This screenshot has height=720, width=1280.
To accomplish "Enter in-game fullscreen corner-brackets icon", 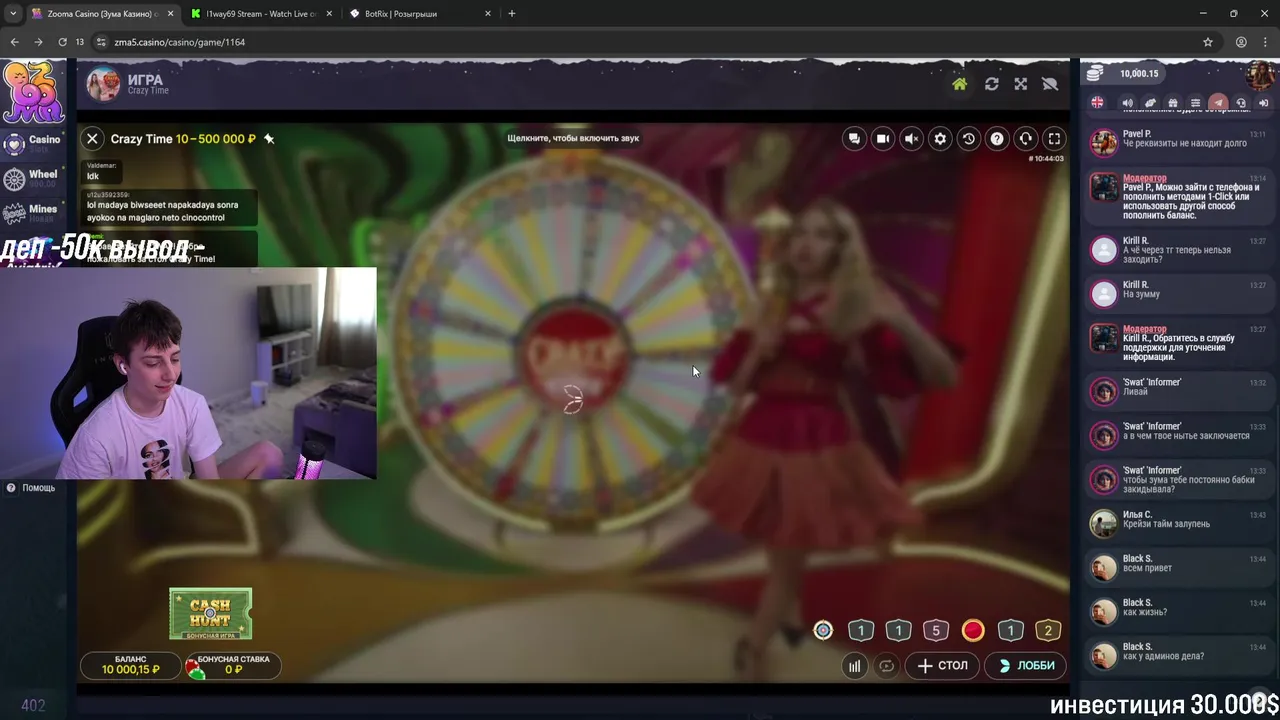I will click(x=1054, y=139).
